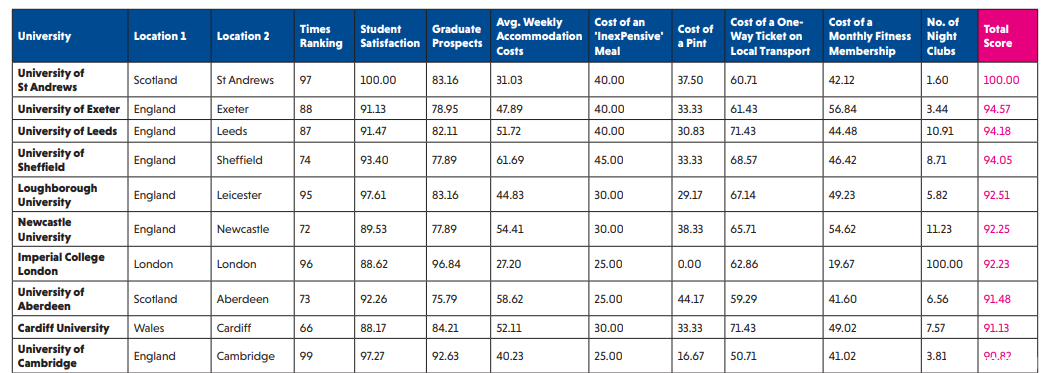
Task: Click the University of Exeter cell
Action: point(70,109)
